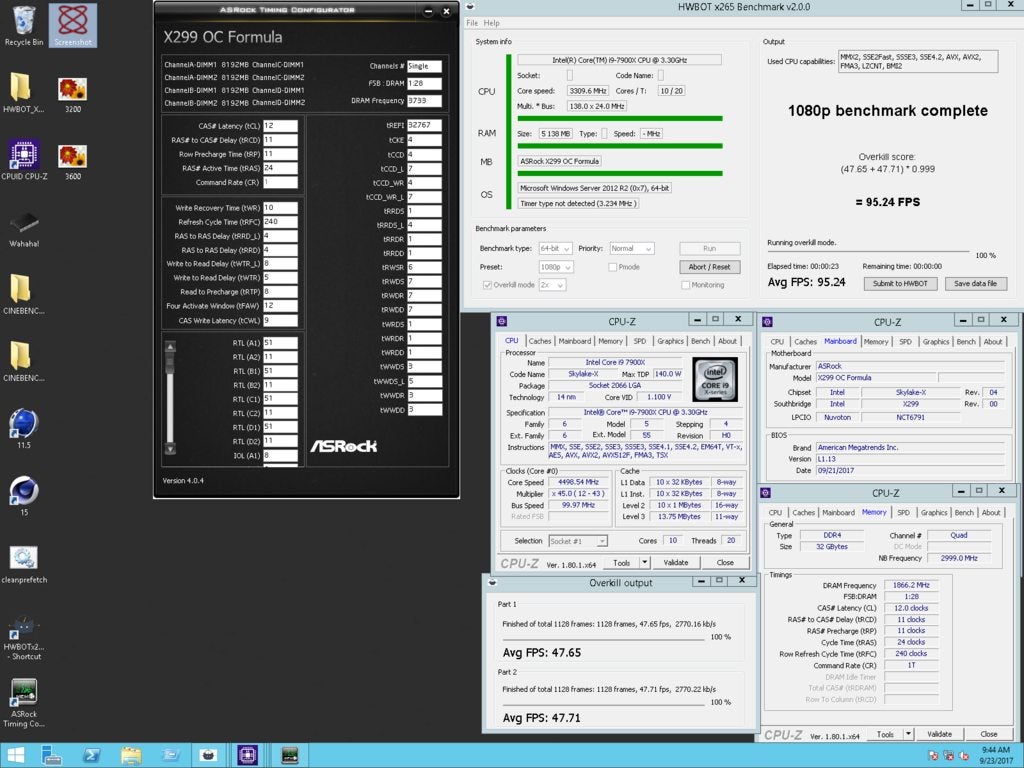Launch the cleanprefetch desktop icon
Viewport: 1024px width, 768px height.
pos(23,559)
